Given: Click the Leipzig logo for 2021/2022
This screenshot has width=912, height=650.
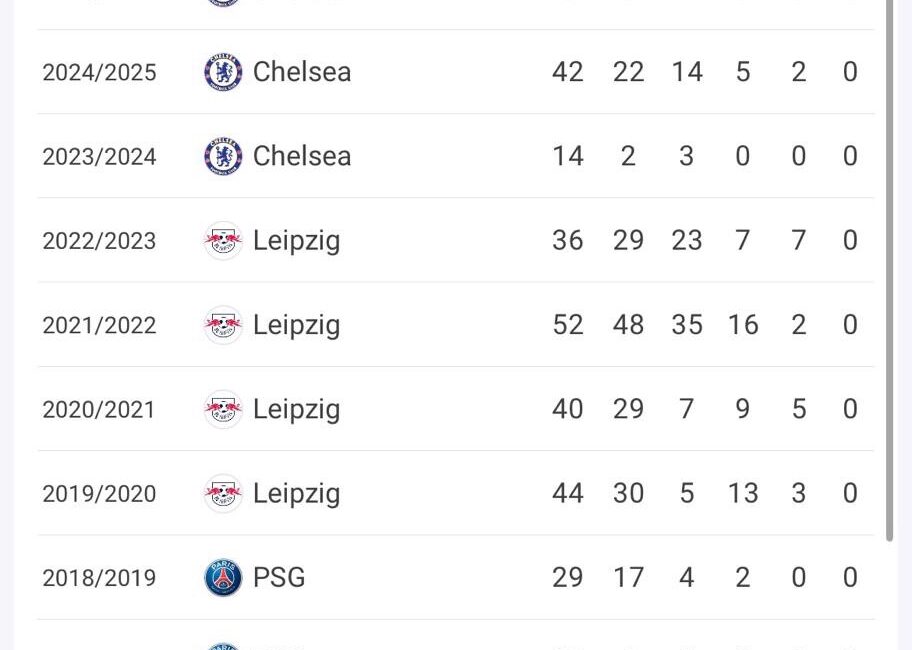Looking at the screenshot, I should click(223, 325).
